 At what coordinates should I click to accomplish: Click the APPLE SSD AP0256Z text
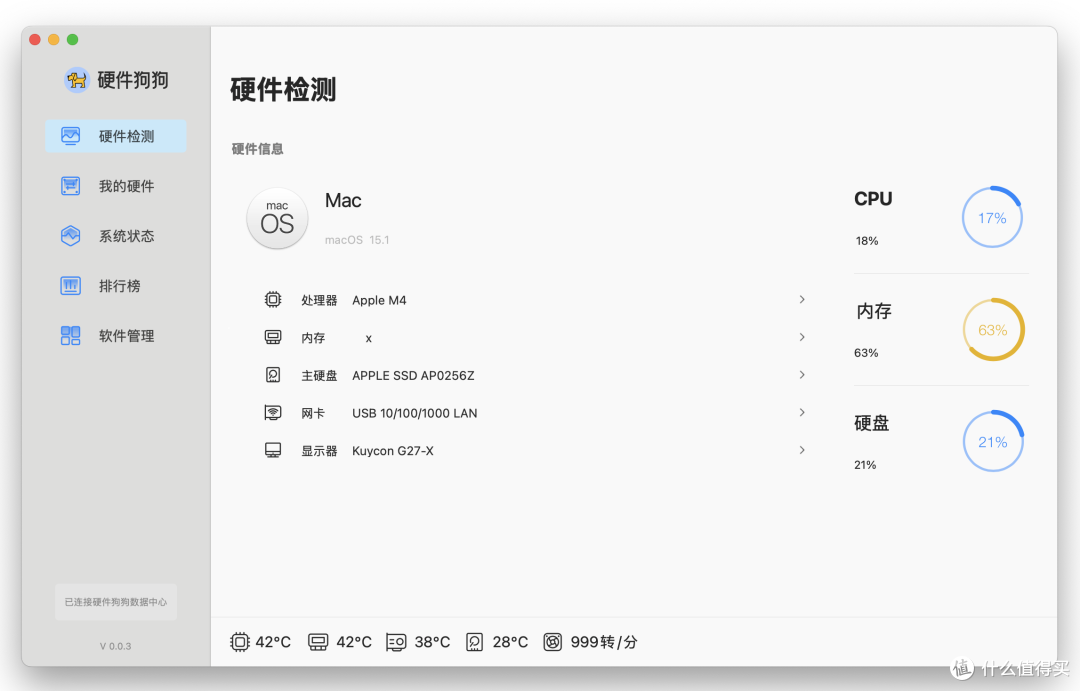coord(413,375)
